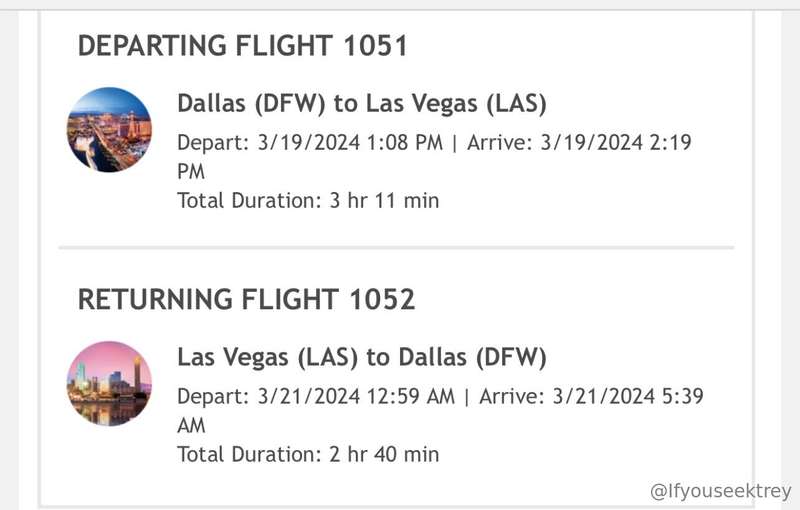Click the Arrive 3/21/2024 5:39 time
The width and height of the screenshot is (800, 510).
tap(591, 396)
